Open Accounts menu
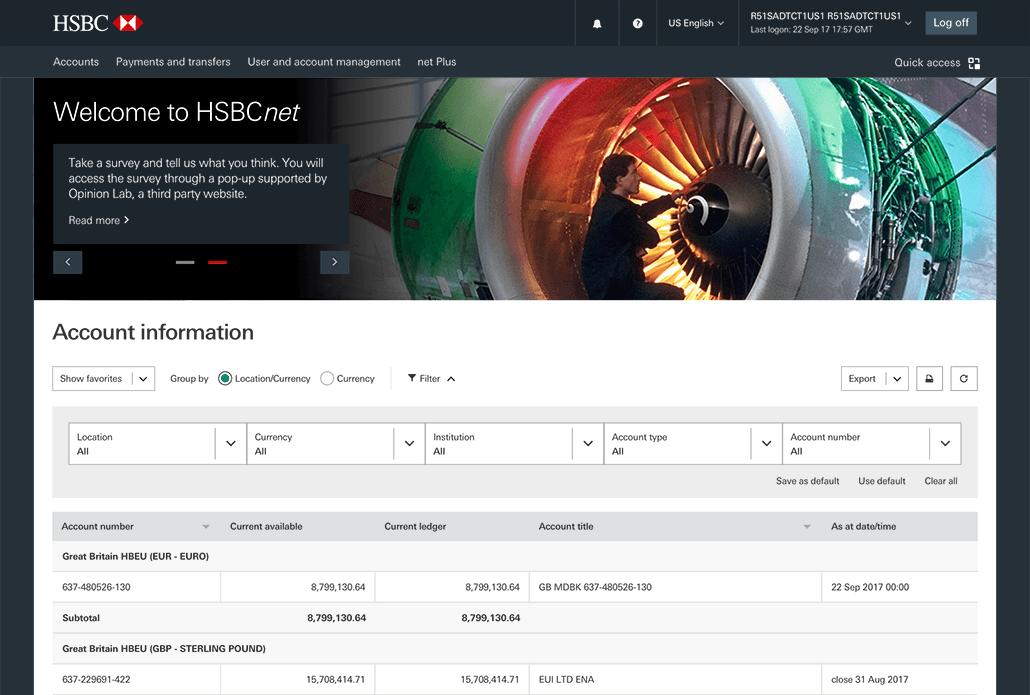Image resolution: width=1030 pixels, height=695 pixels. 76,62
